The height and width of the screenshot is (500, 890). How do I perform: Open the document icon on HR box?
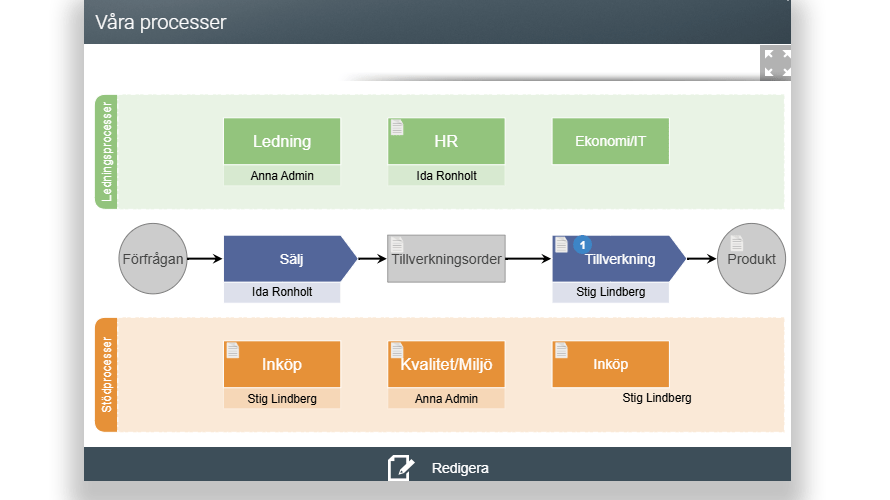click(x=397, y=128)
